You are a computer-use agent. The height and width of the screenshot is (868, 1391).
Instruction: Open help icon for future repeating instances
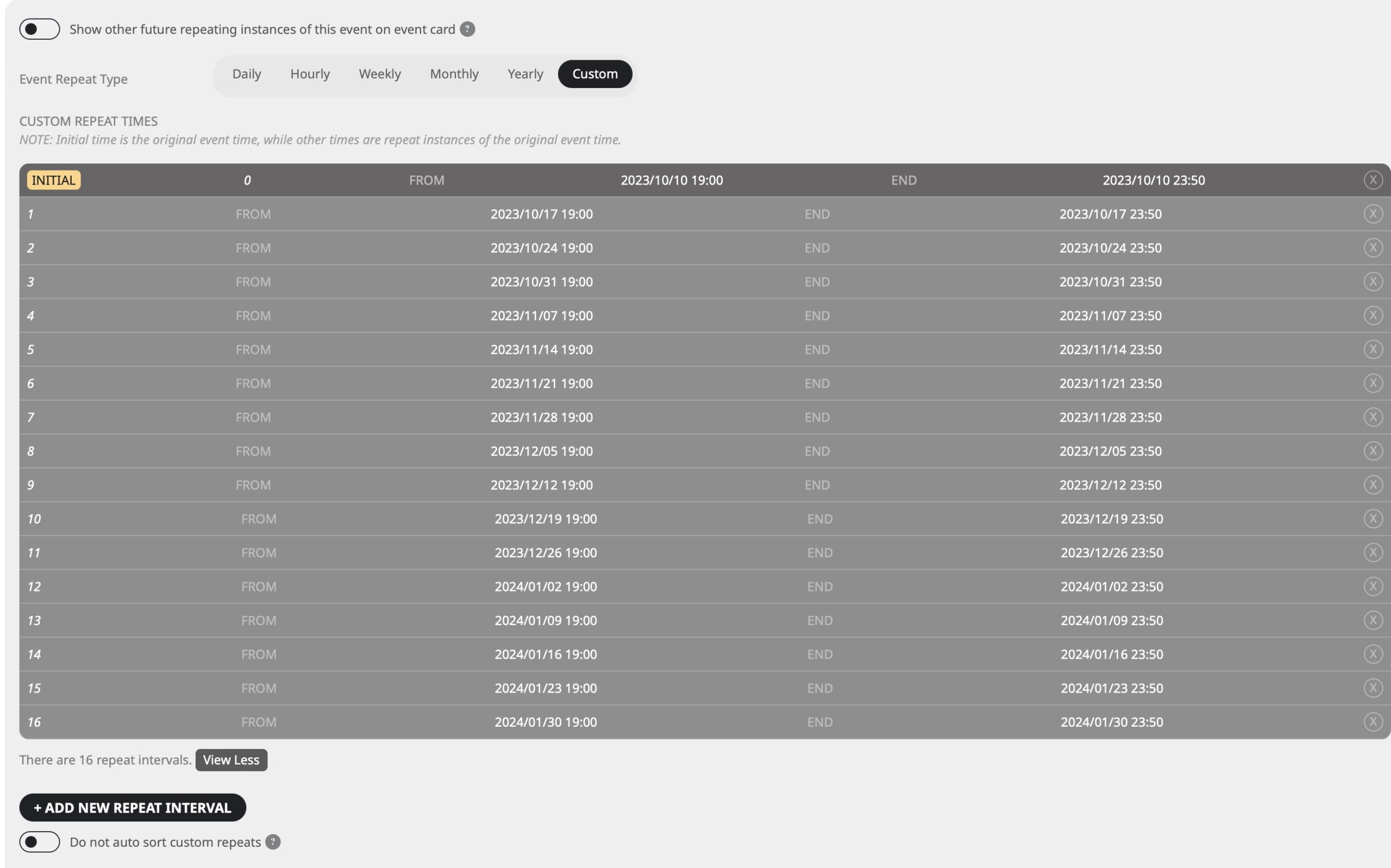(x=467, y=29)
